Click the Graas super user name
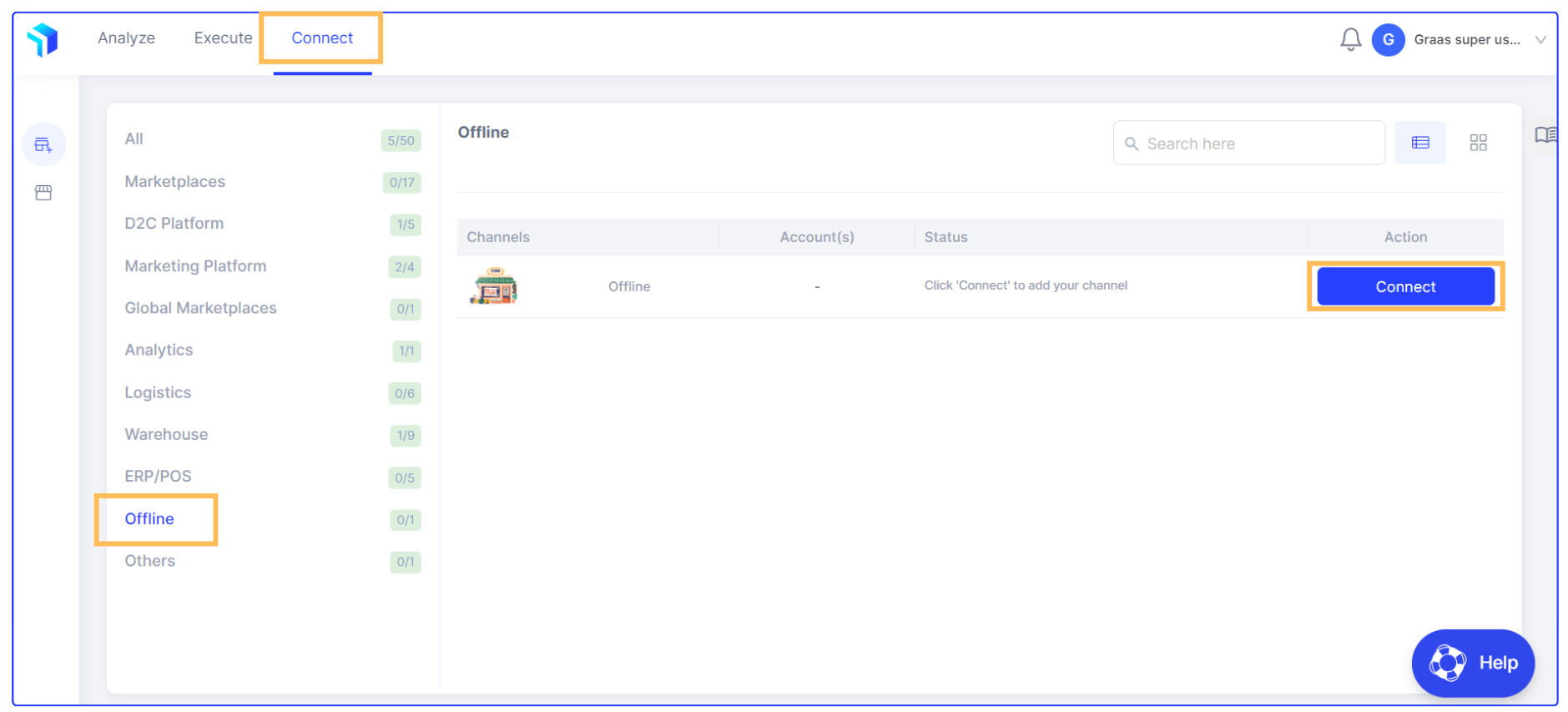Screen dimensions: 1568x712 tap(1466, 39)
